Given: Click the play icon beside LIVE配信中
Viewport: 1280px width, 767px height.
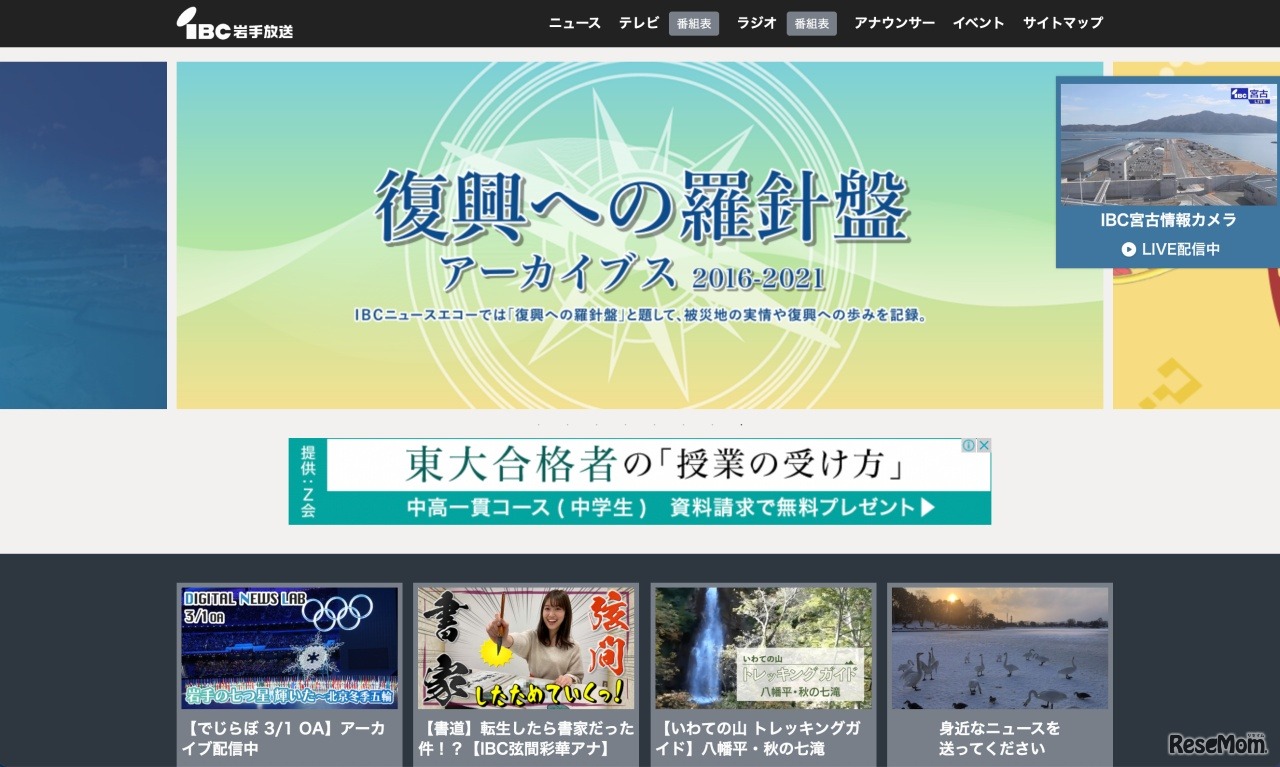Looking at the screenshot, I should pos(1129,249).
